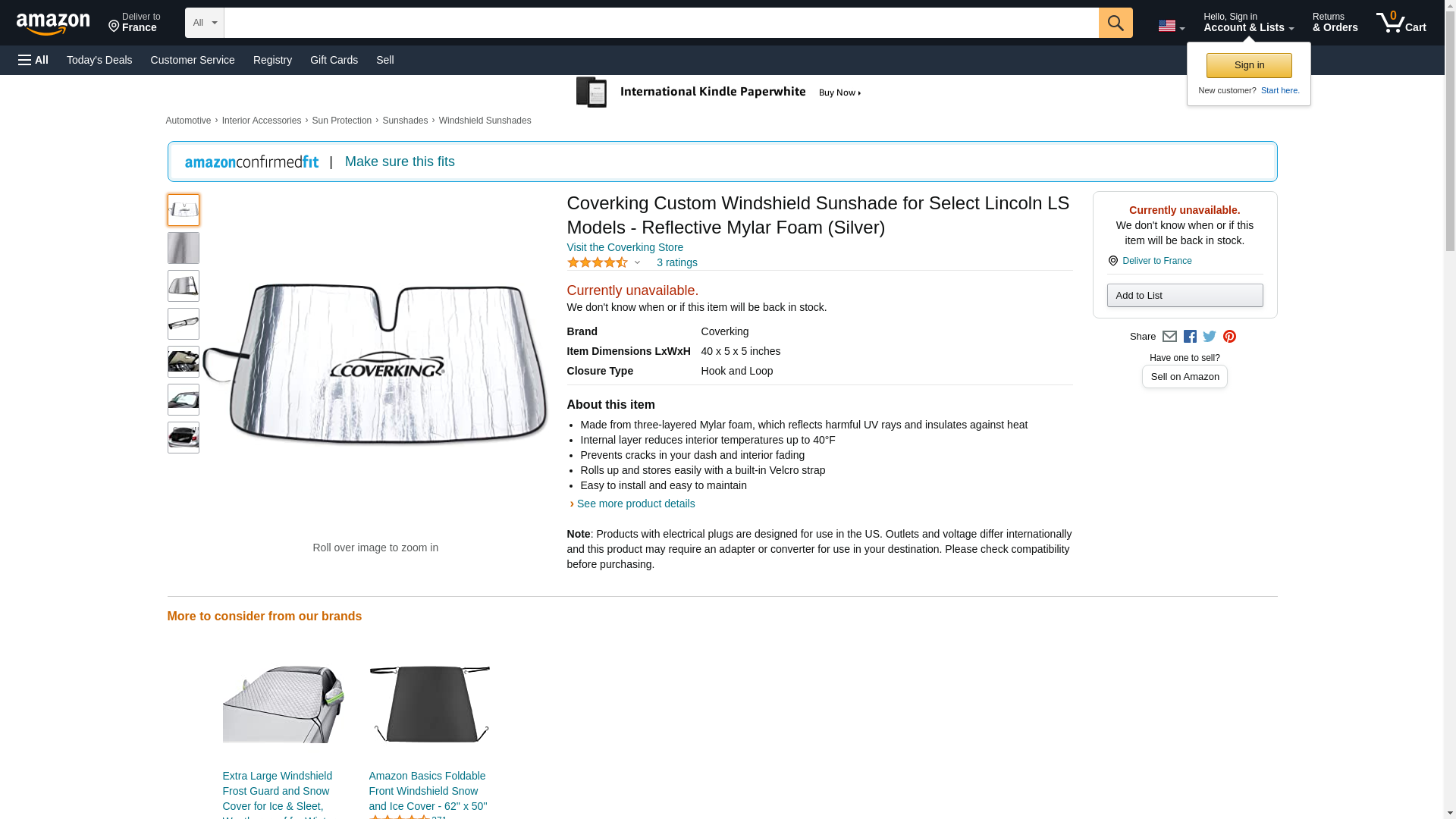Screen dimensions: 1456x819
Task: Open the All hamburger menu
Action: 33,60
